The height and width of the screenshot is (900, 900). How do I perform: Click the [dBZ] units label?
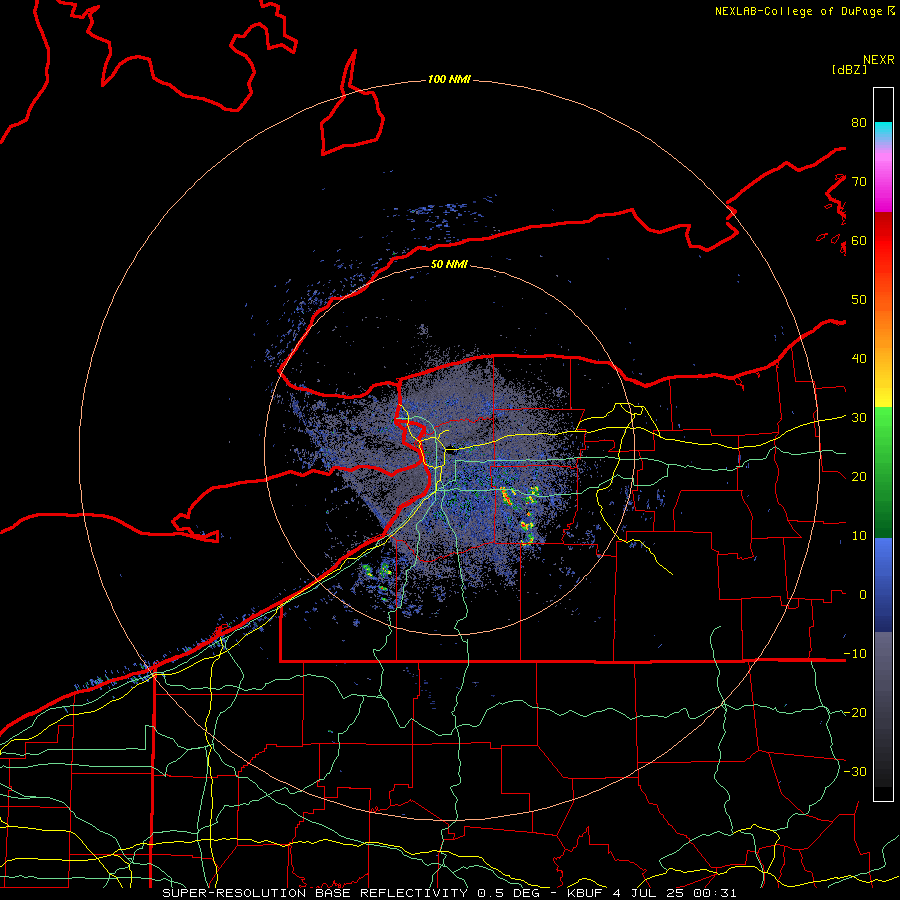coord(850,70)
